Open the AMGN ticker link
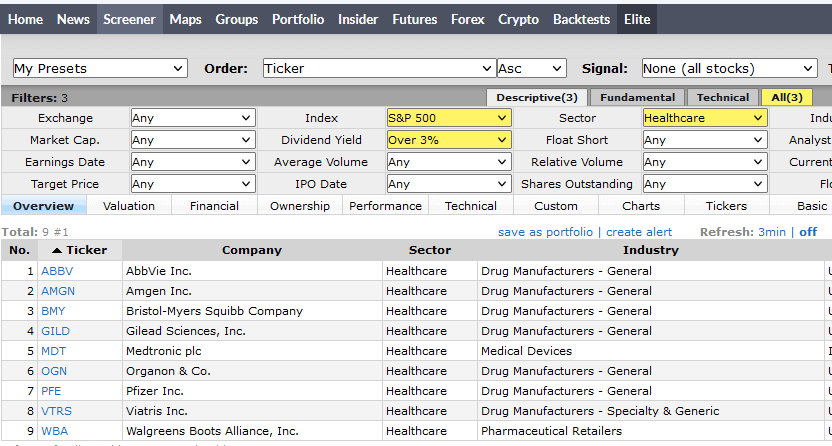The height and width of the screenshot is (446, 832). [x=58, y=291]
